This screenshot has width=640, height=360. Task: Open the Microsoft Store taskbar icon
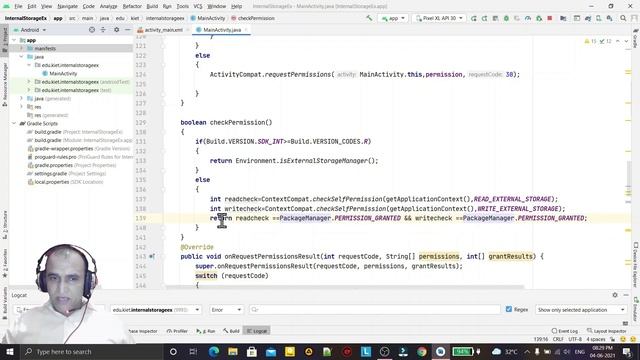click(252, 351)
